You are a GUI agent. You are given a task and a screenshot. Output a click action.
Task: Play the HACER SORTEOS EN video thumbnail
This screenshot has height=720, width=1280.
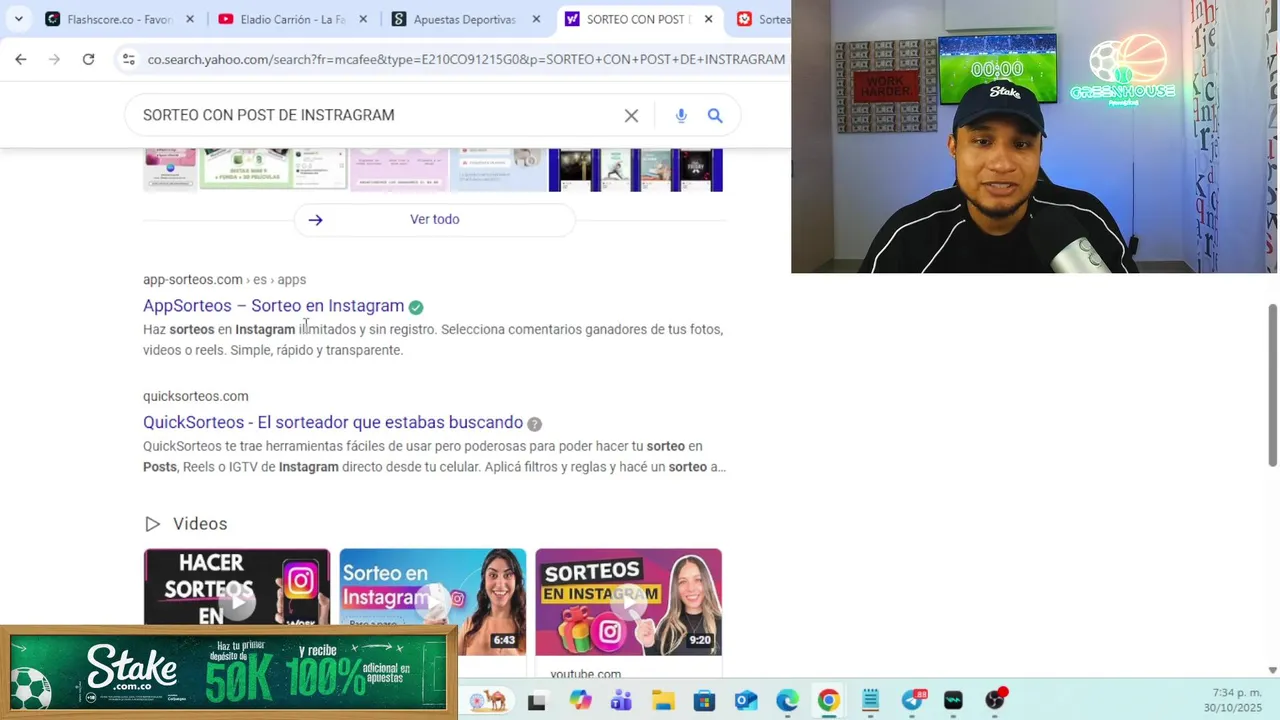coord(237,602)
